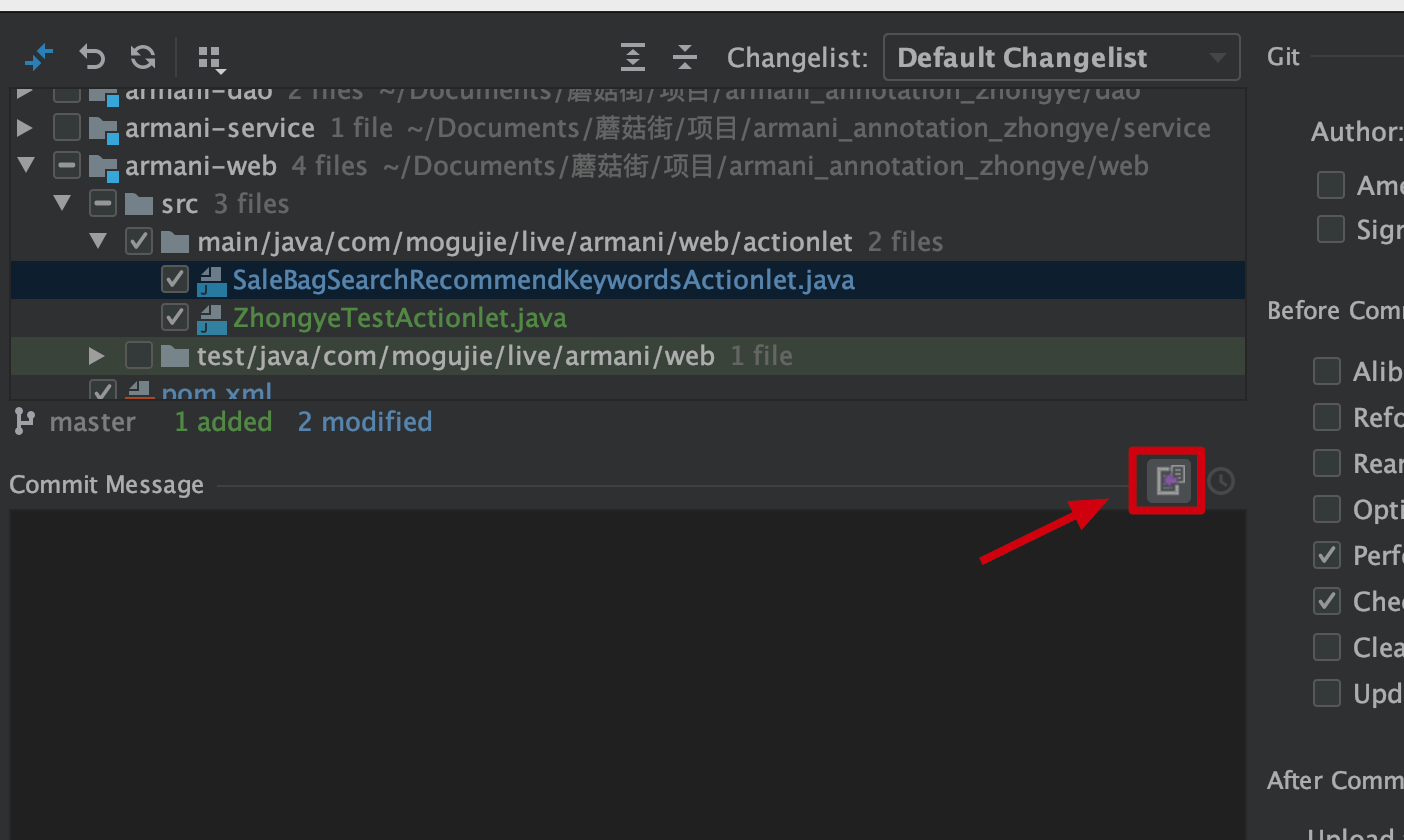Select the test/java/com/mogujie/live/armani/web row
The width and height of the screenshot is (1404, 840).
tap(628, 356)
